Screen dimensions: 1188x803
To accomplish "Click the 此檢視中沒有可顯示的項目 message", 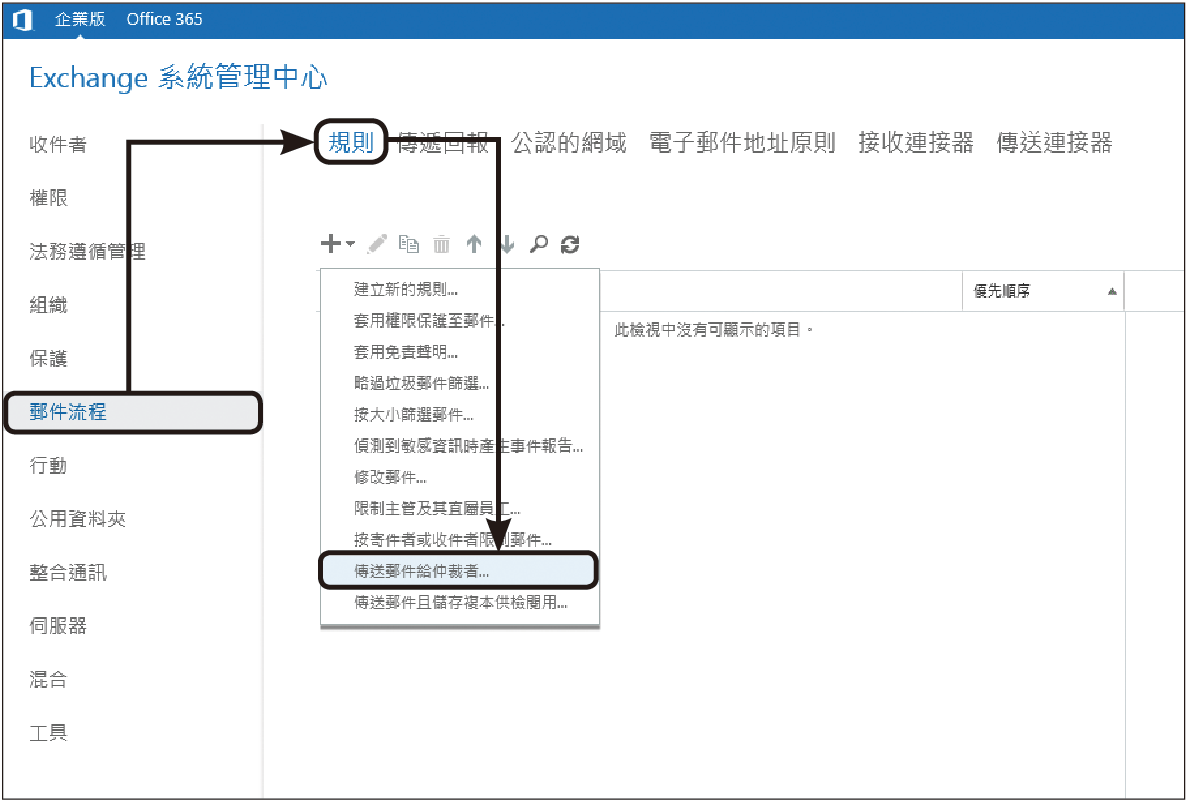I will [713, 330].
